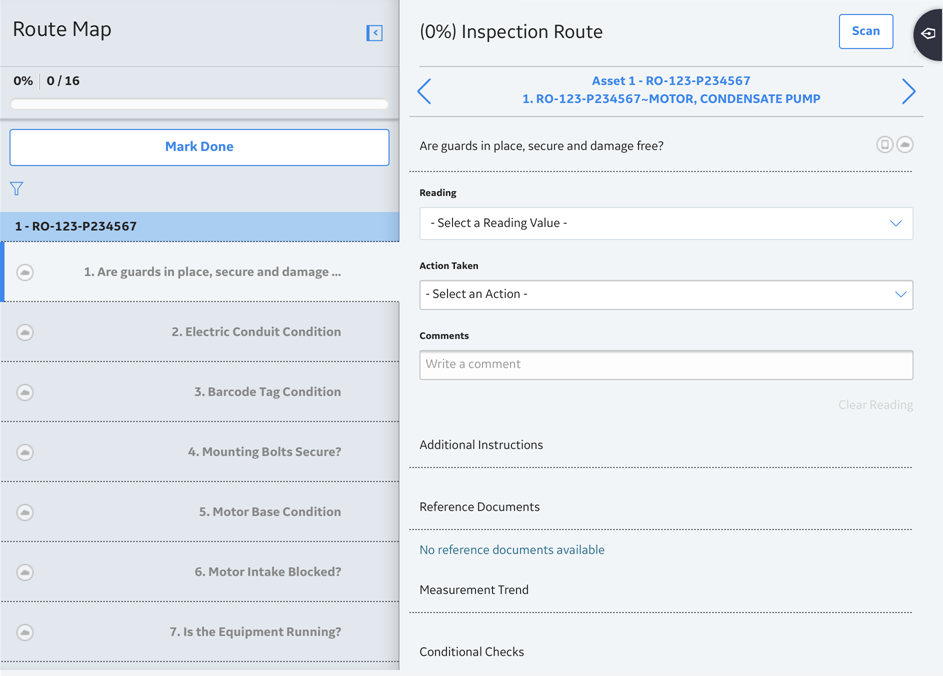Click the cloud status icon beside guards question

(x=905, y=144)
